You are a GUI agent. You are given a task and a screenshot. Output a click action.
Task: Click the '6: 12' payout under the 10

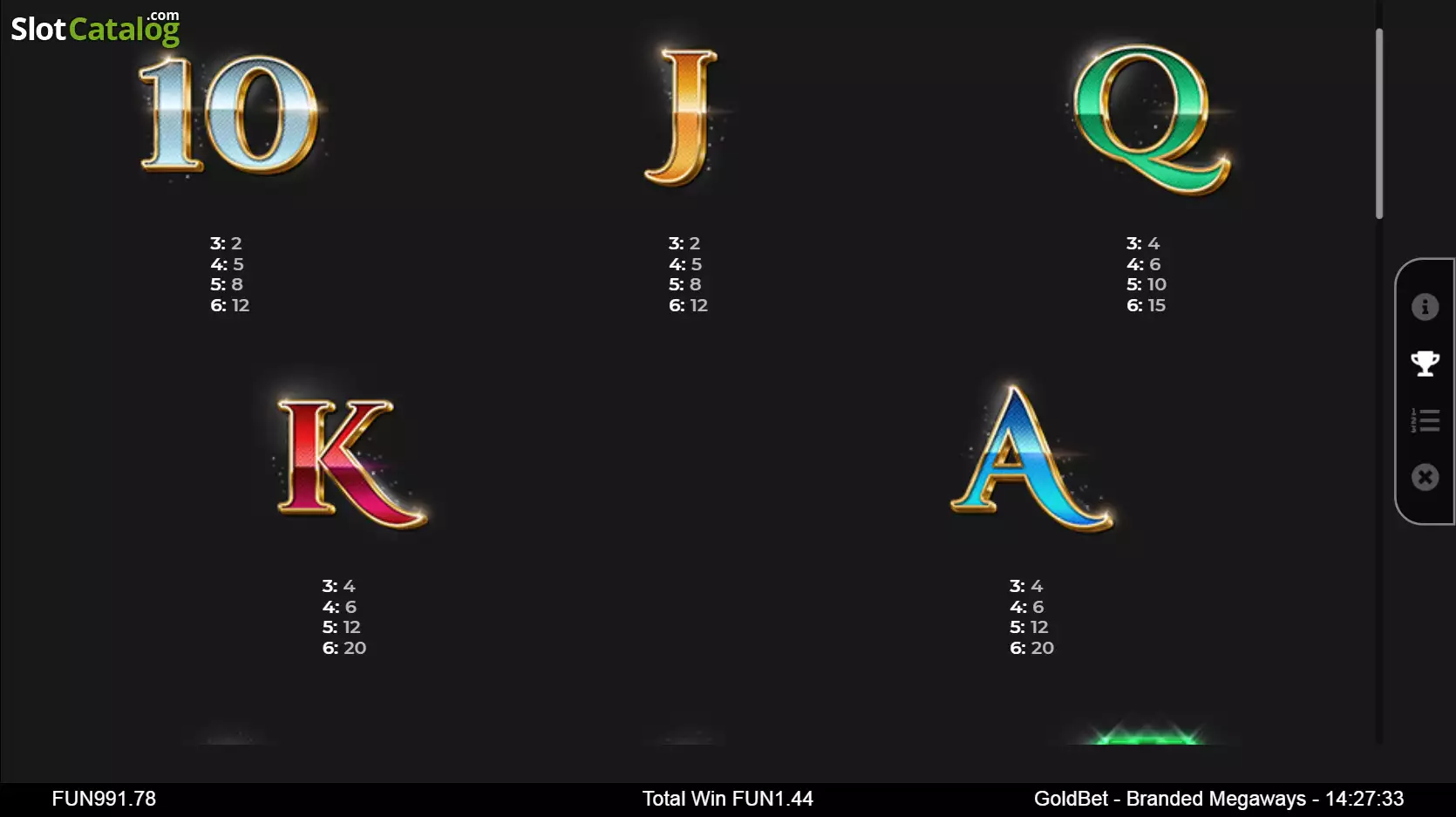click(x=230, y=305)
